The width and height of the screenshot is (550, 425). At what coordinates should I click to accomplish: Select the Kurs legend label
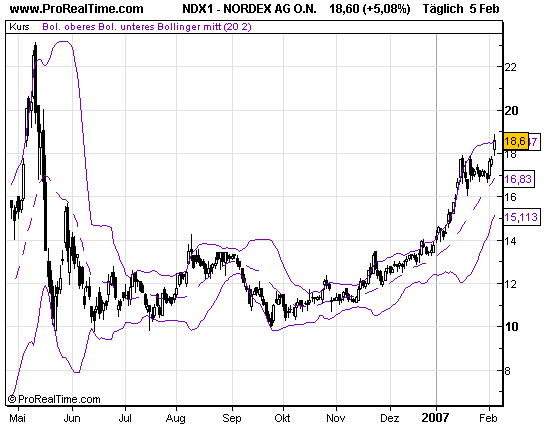pos(19,27)
